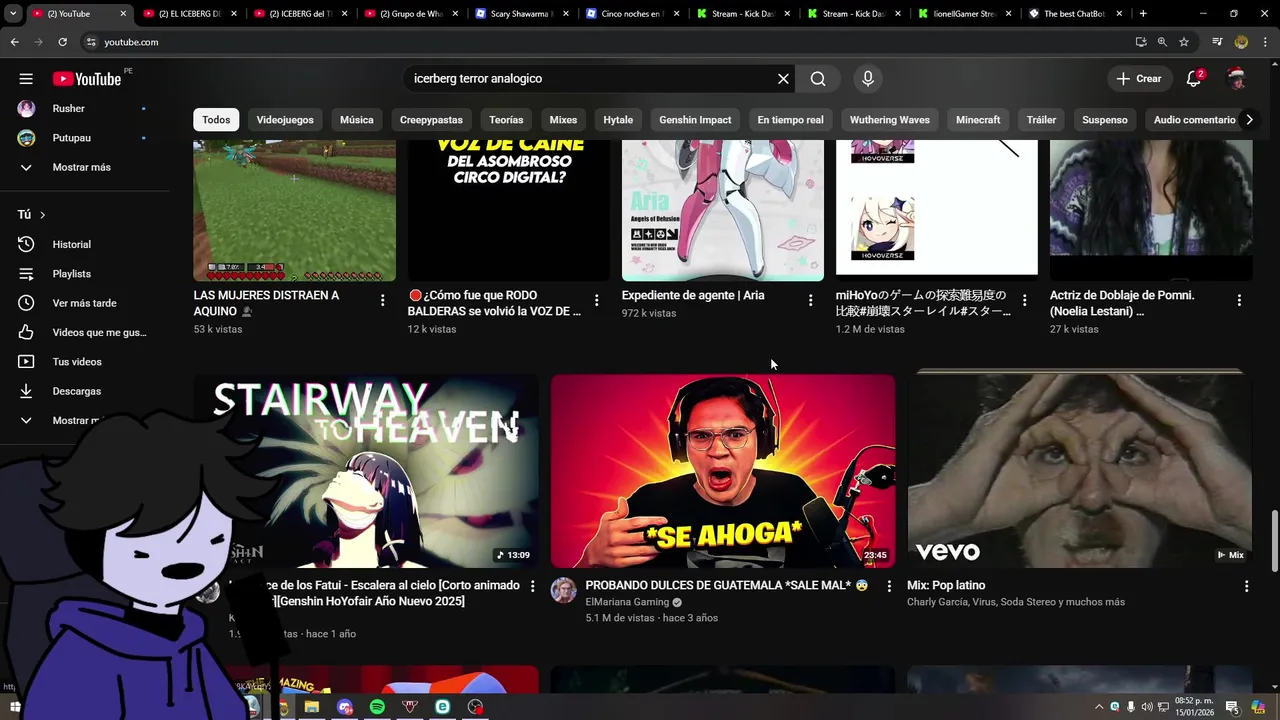1280x720 pixels.
Task: Open the vevo Pop latino mix thumbnail
Action: pos(1080,471)
